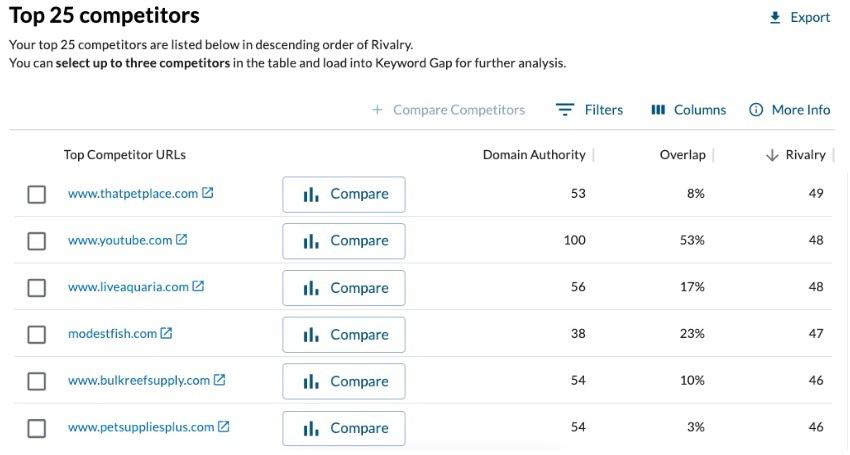Viewport: 850px width, 455px height.
Task: Tick the checkbox for www.bulkreefsupply.com
Action: coord(36,381)
